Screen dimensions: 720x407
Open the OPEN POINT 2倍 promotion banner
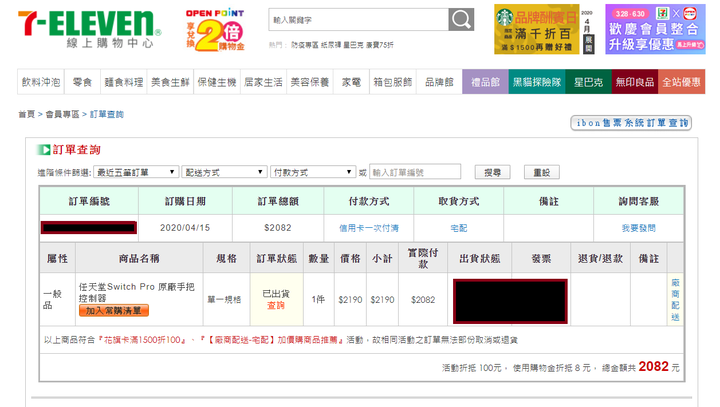[215, 30]
